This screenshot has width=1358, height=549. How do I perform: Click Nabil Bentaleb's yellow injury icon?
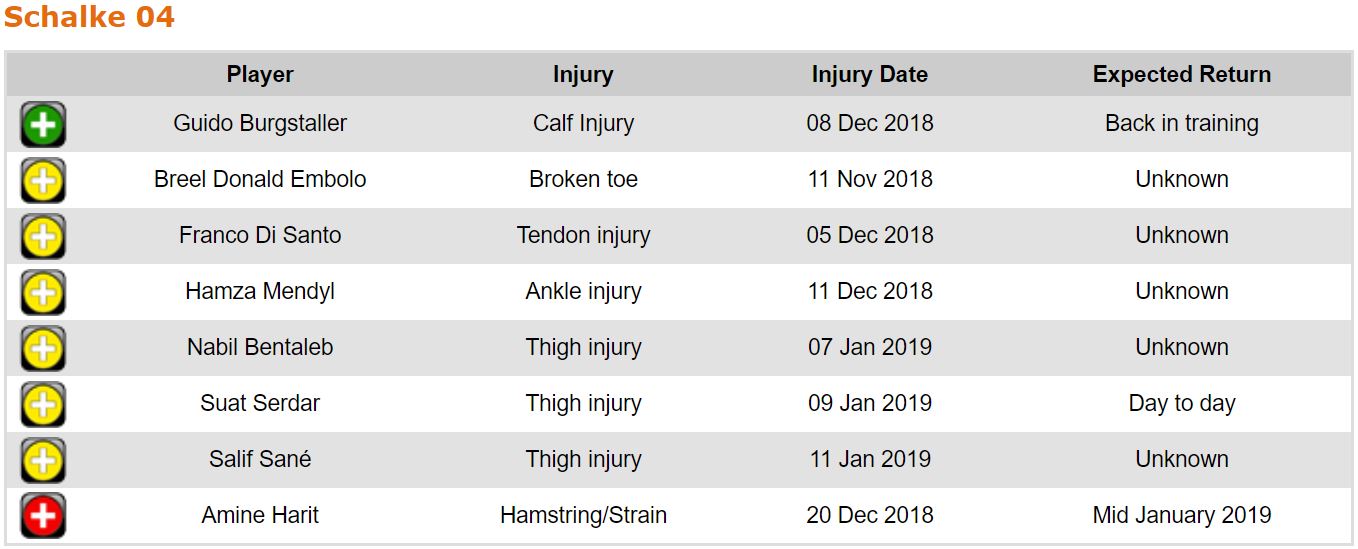[43, 349]
